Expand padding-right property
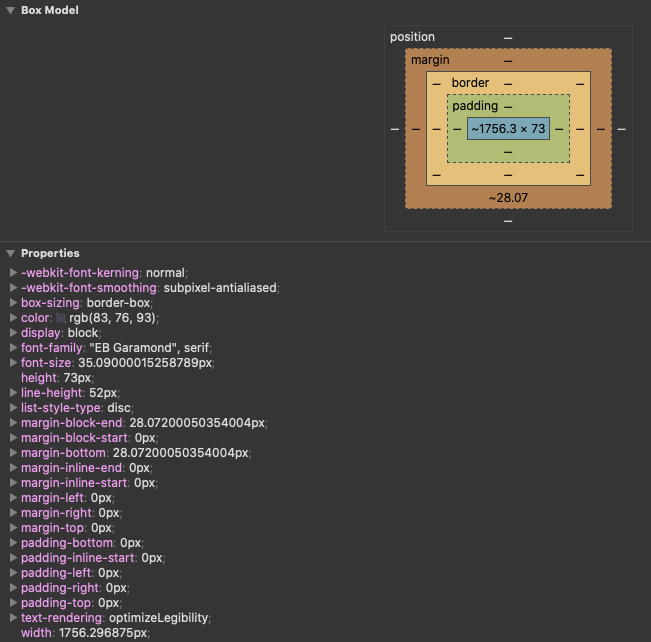 coord(13,588)
